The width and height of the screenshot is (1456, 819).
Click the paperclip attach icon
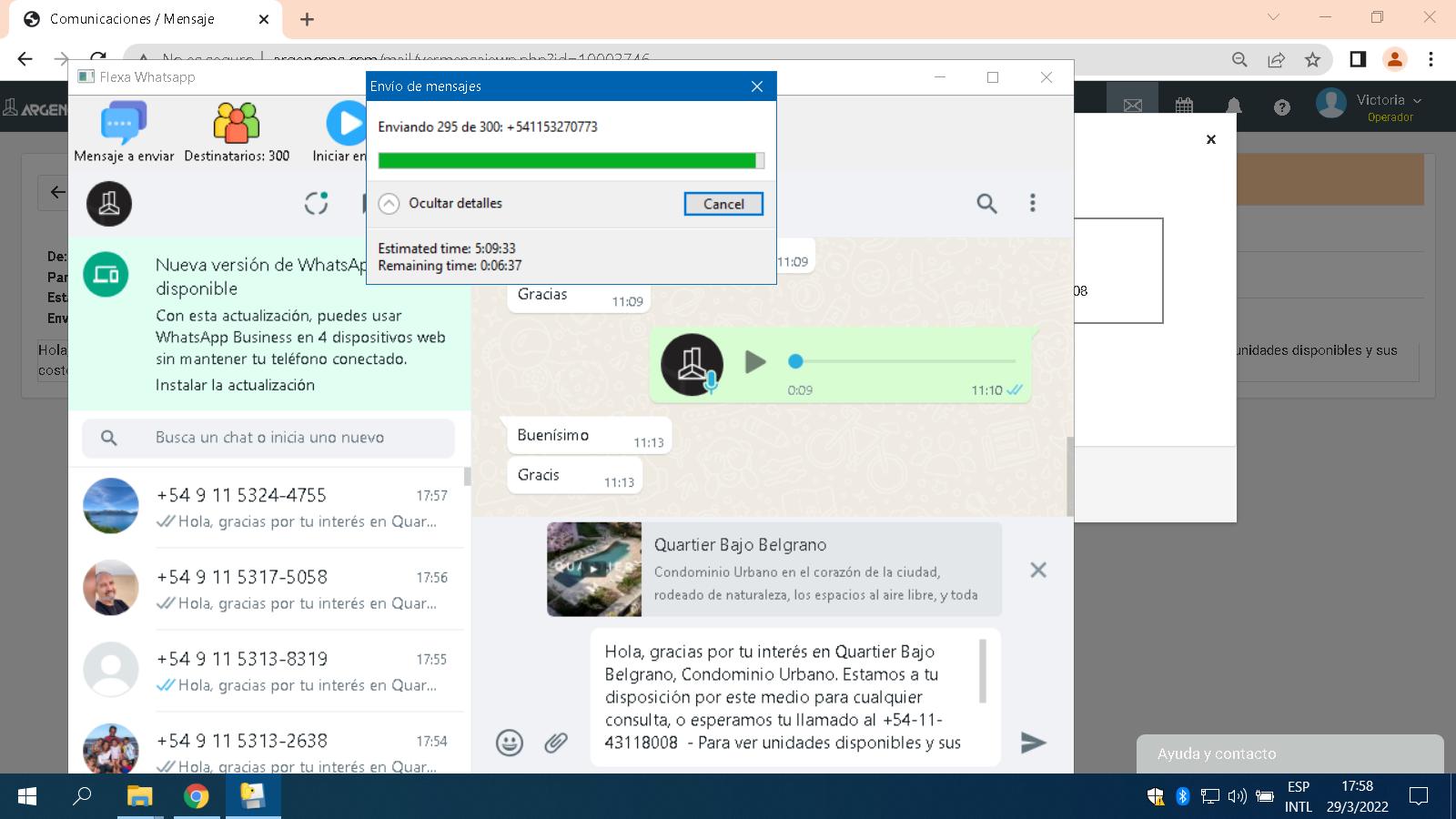point(556,743)
